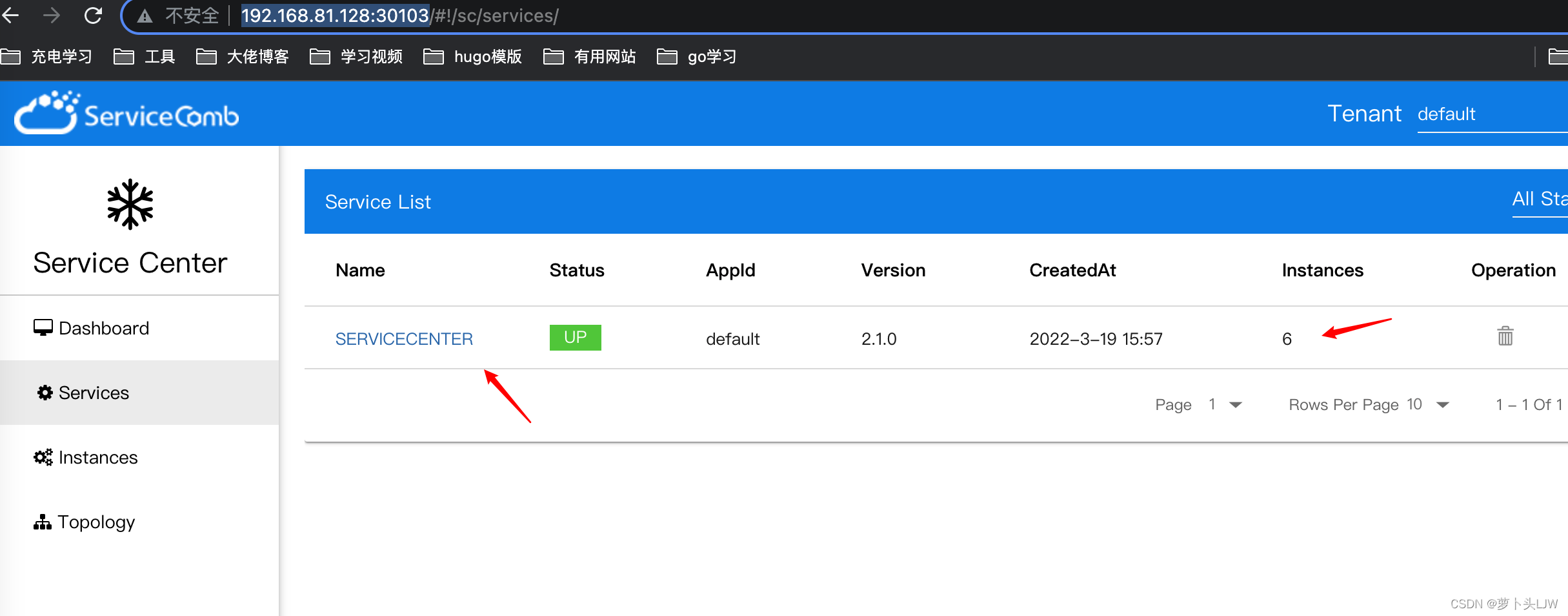Click the instances count 6
1568x616 pixels.
coord(1287,339)
